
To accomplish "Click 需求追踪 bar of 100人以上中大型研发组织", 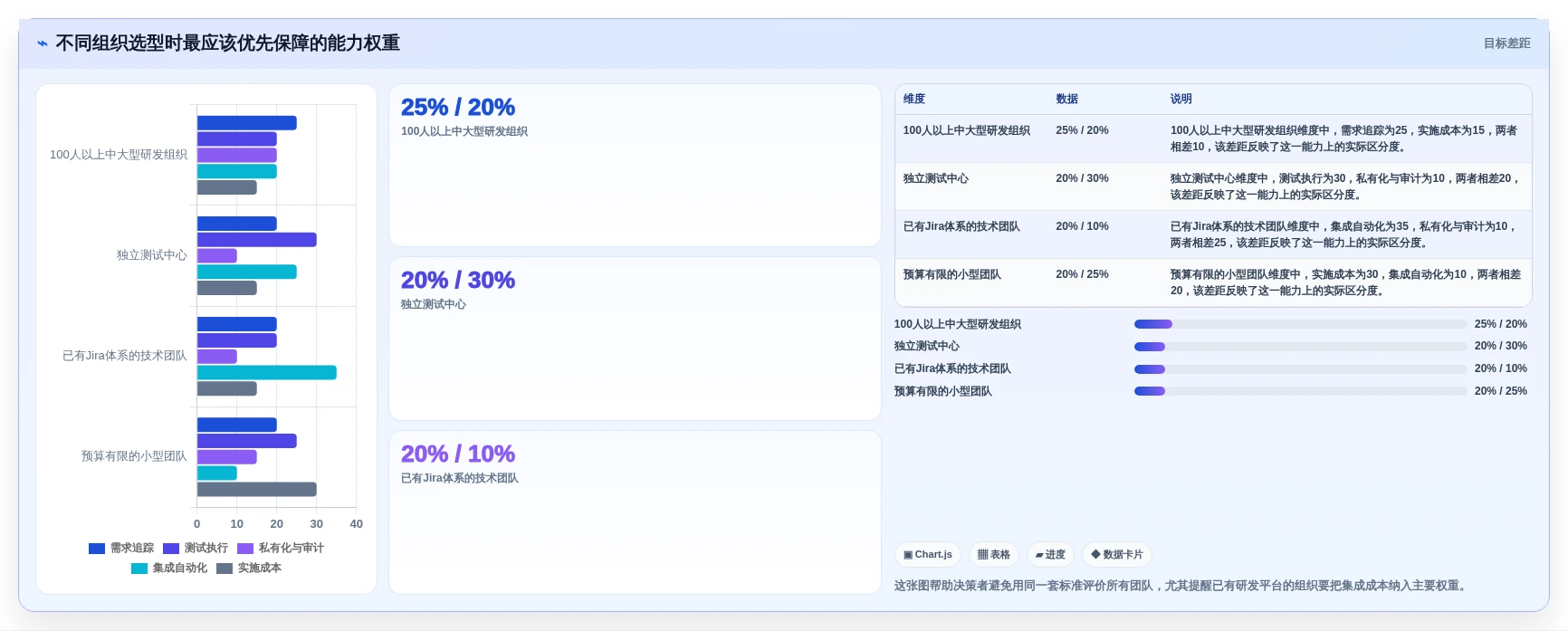I will (x=247, y=123).
